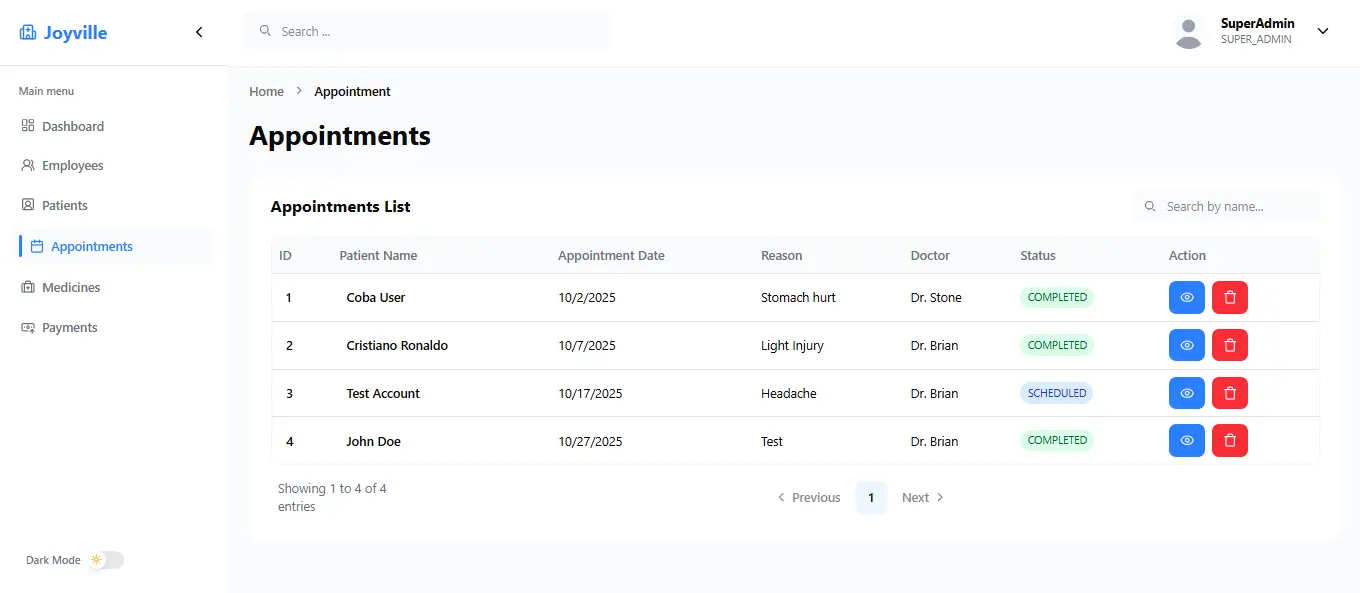
Task: Click the Joyville hospital logo icon
Action: pos(28,33)
